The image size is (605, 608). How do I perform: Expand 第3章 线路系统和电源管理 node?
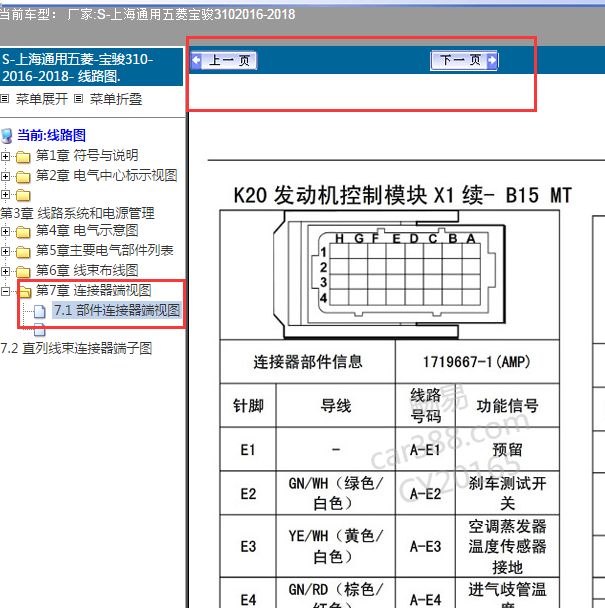pyautogui.click(x=5, y=194)
